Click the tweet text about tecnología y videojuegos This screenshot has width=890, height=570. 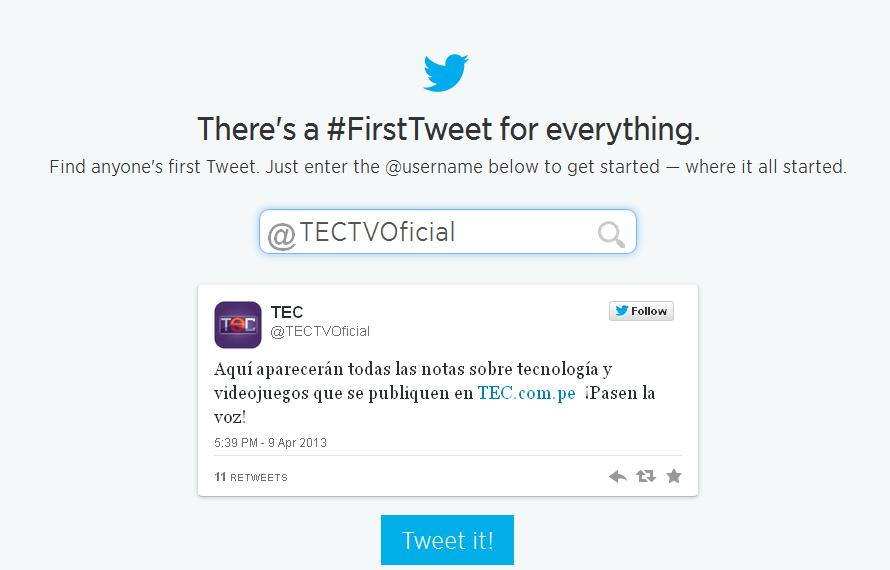412,369
